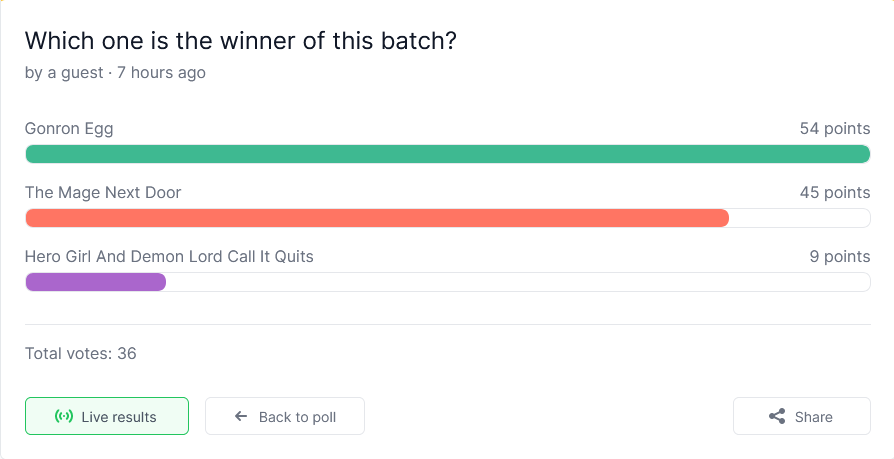Image resolution: width=894 pixels, height=459 pixels.
Task: Select Hero Girl And Demon Lord label
Action: click(169, 257)
